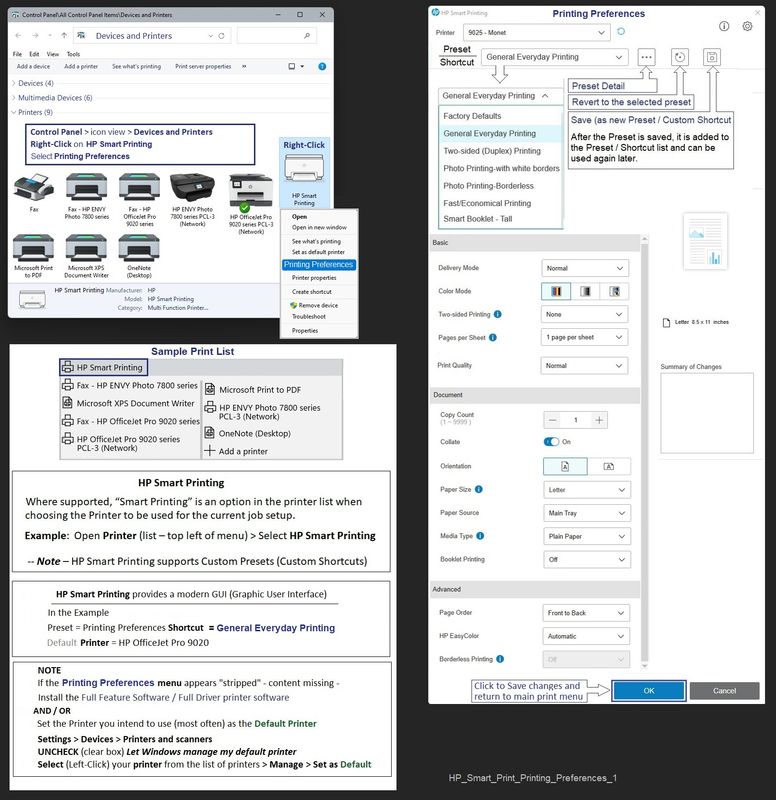Select full color mode icon
This screenshot has width=776, height=800.
point(556,291)
